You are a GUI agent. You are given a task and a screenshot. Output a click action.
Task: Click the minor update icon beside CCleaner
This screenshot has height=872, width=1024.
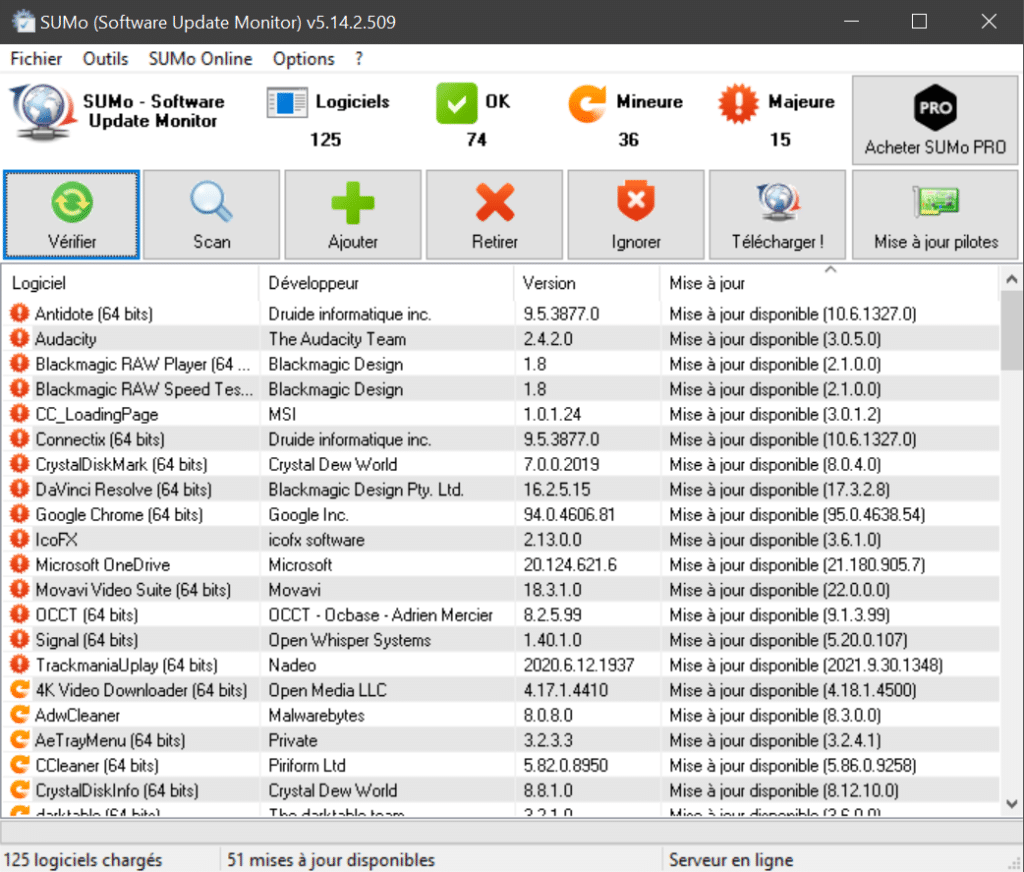[20, 765]
